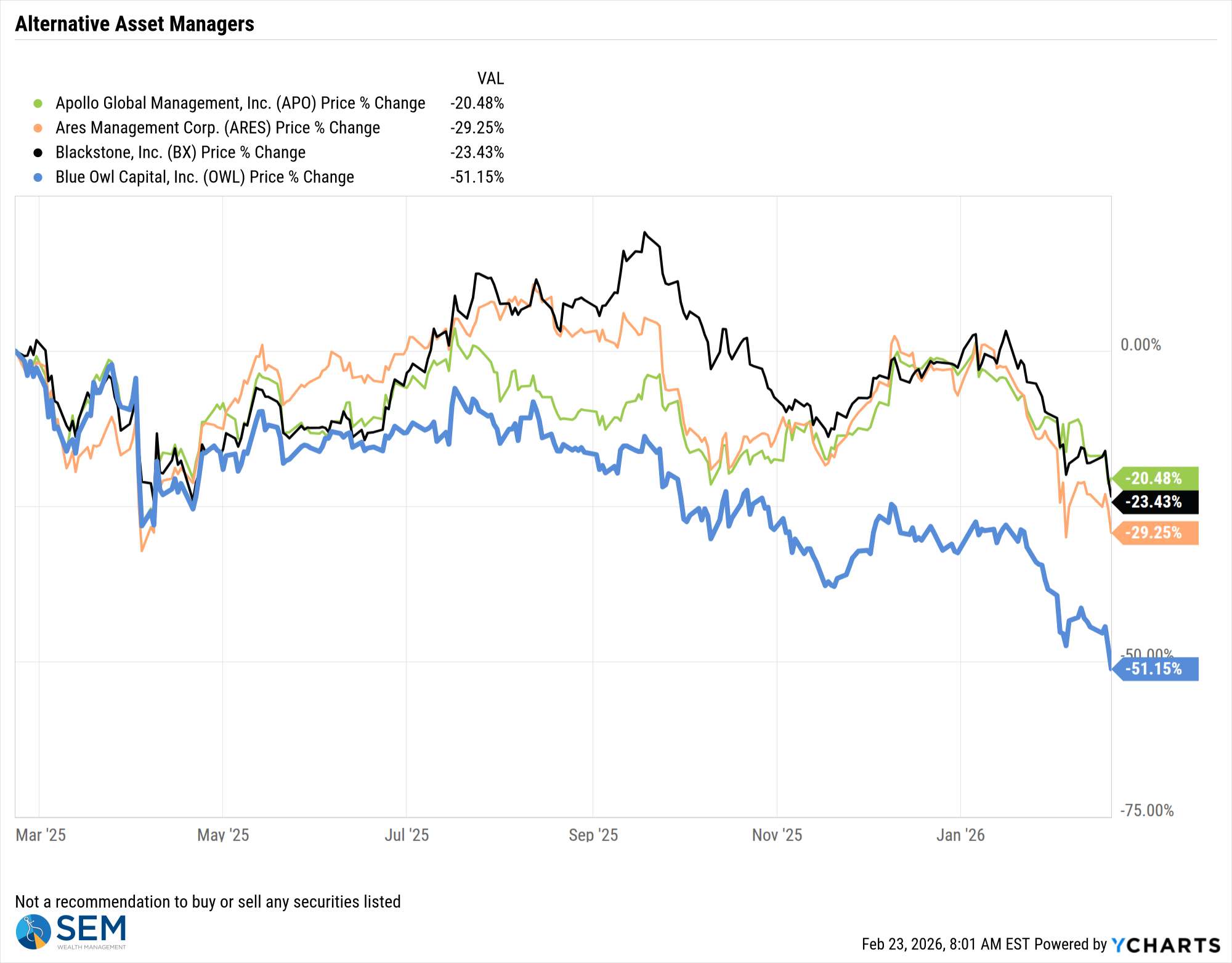Image resolution: width=1232 pixels, height=963 pixels.
Task: Click the green Apollo legend dot
Action: pyautogui.click(x=38, y=104)
